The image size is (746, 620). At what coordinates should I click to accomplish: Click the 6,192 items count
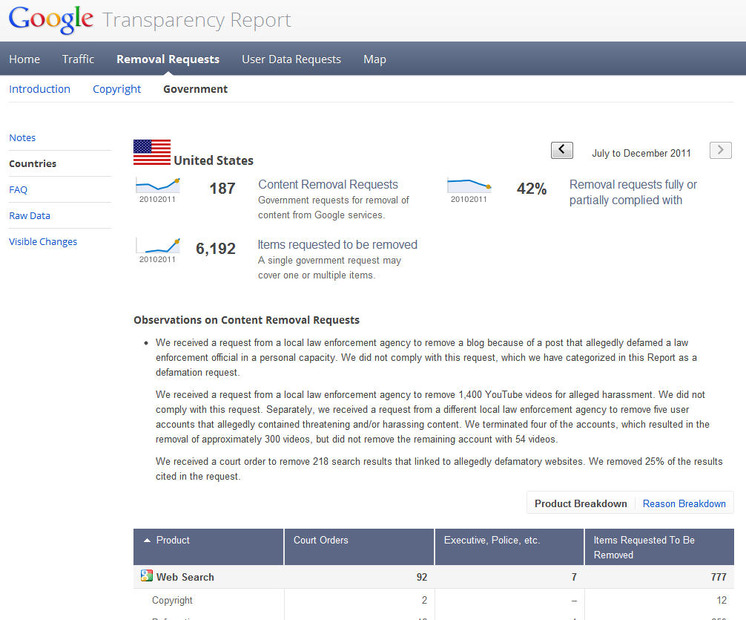[x=216, y=249]
